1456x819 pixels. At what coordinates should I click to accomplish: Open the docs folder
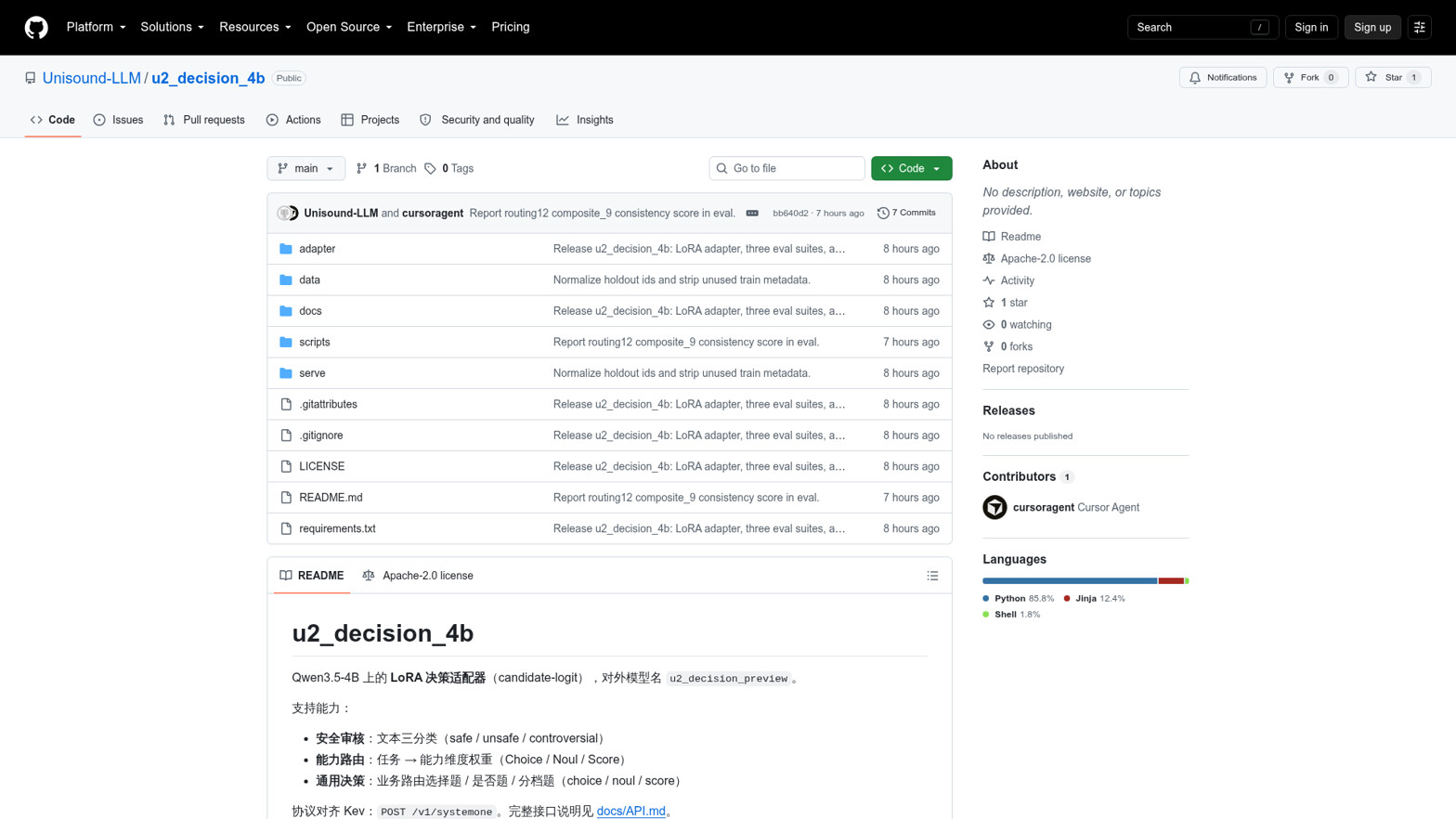pos(310,311)
